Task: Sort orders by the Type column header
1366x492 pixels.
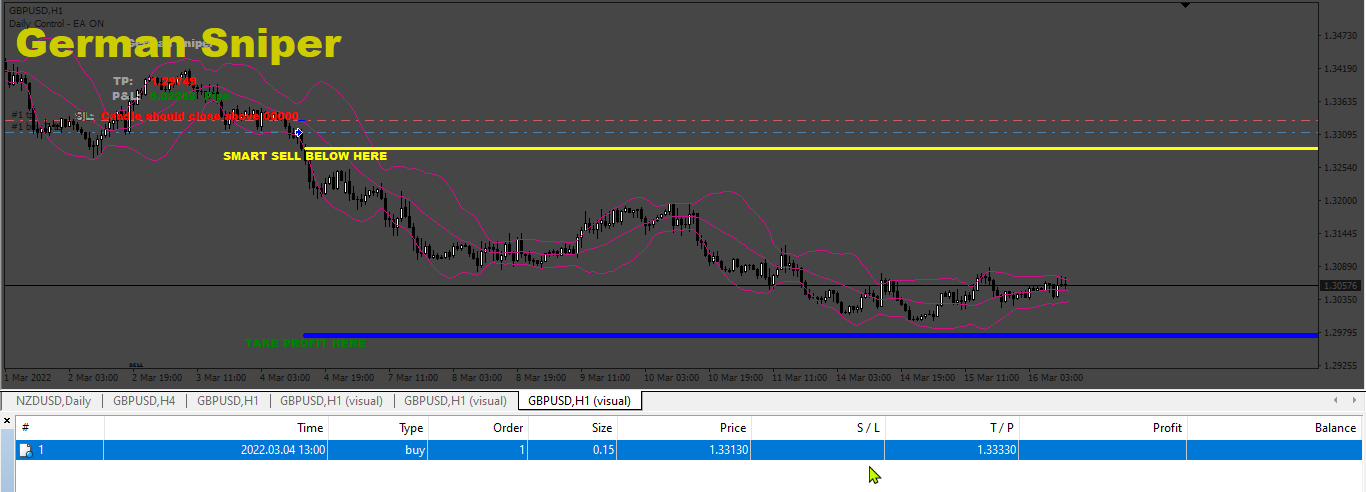Action: coord(378,427)
